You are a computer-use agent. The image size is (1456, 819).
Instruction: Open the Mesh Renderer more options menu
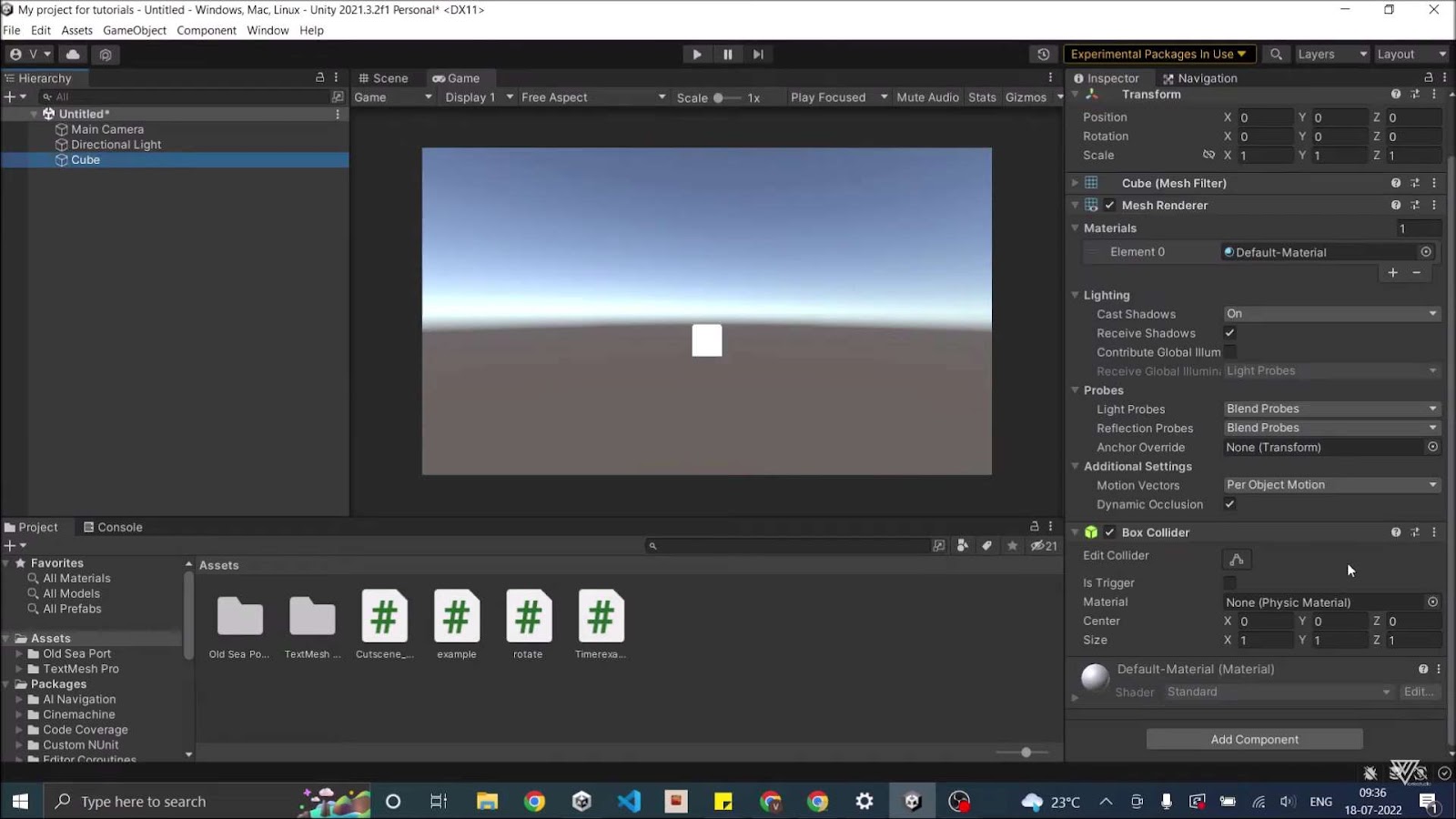pyautogui.click(x=1435, y=206)
